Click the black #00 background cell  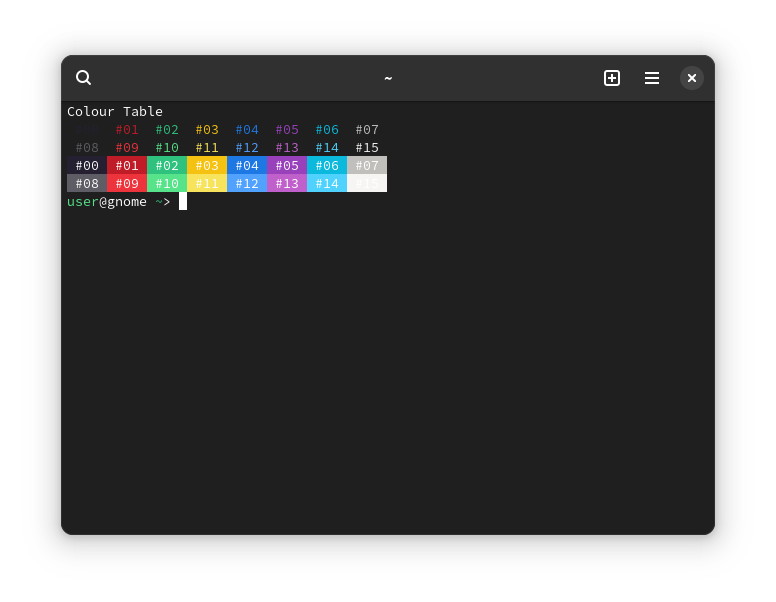point(87,165)
